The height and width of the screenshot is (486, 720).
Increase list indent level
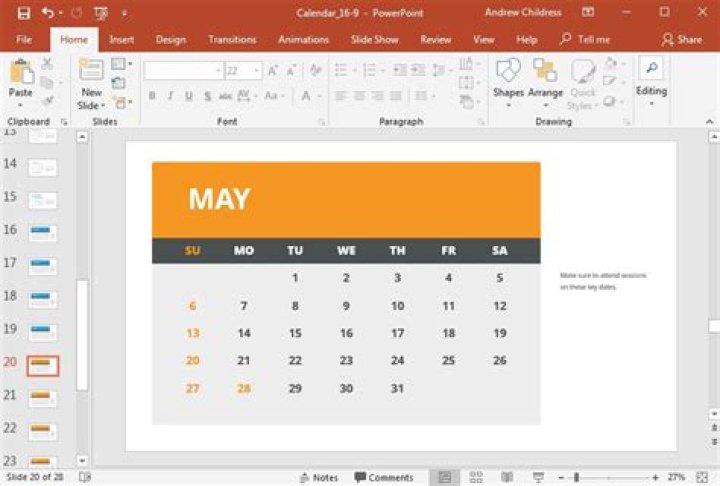click(418, 70)
